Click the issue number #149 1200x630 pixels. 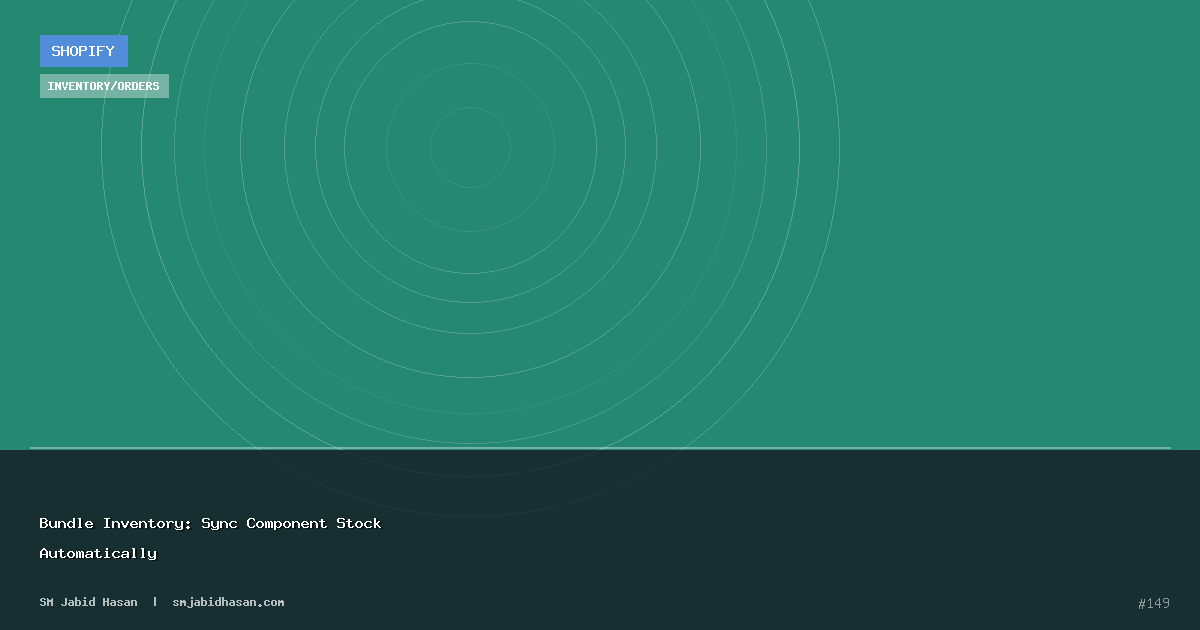(x=1154, y=603)
